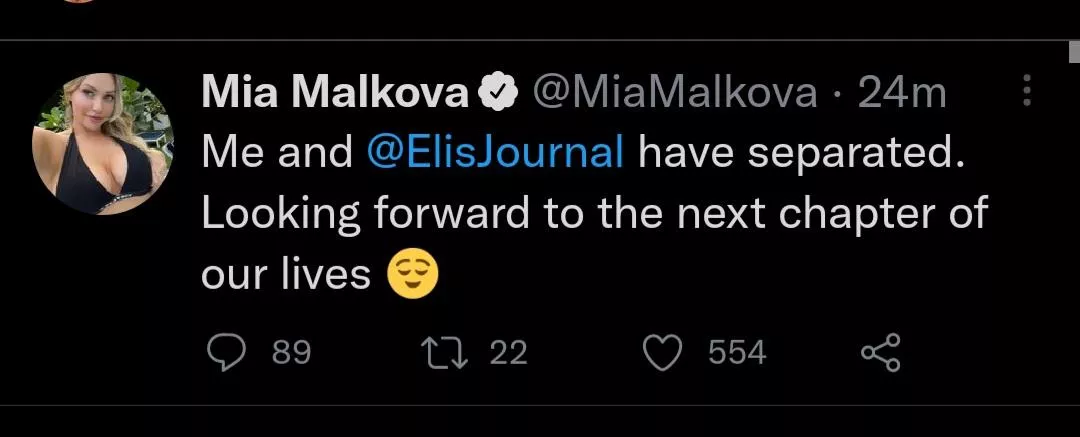Open the share icon on the tweet
This screenshot has width=1080, height=437.
881,352
